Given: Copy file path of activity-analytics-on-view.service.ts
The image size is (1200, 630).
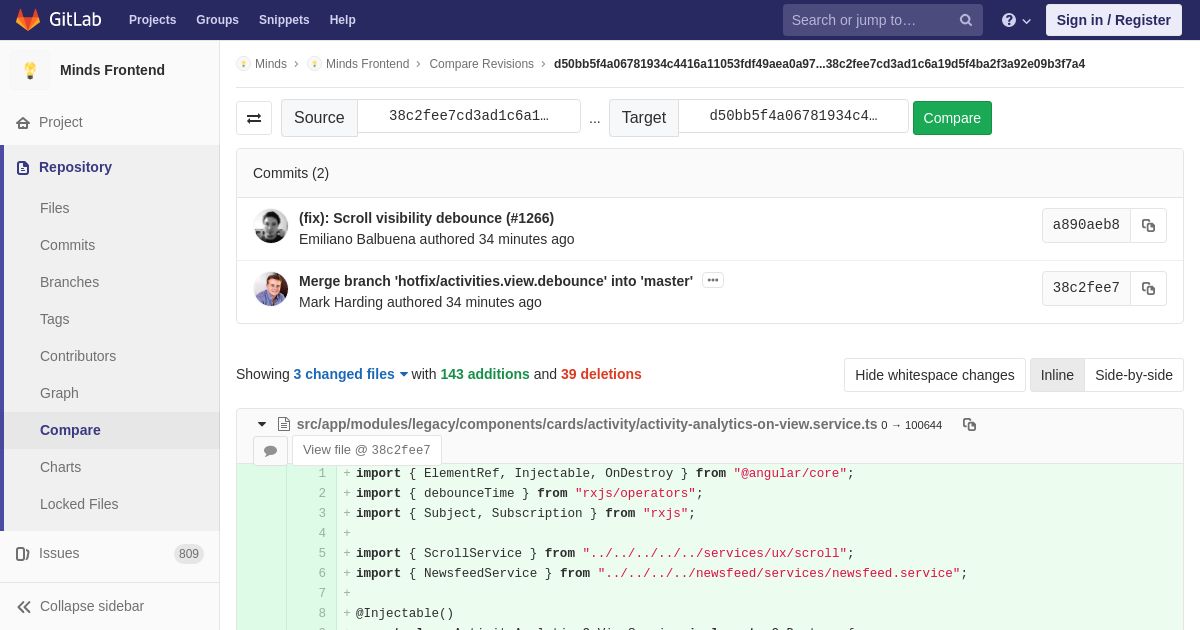Looking at the screenshot, I should 969,424.
